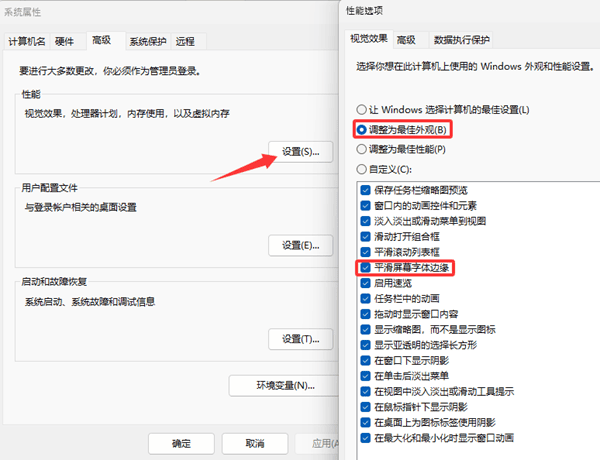Click the 启动和故障恢复 group label
Screen dimensions: 600x460
pyautogui.click(x=54, y=282)
